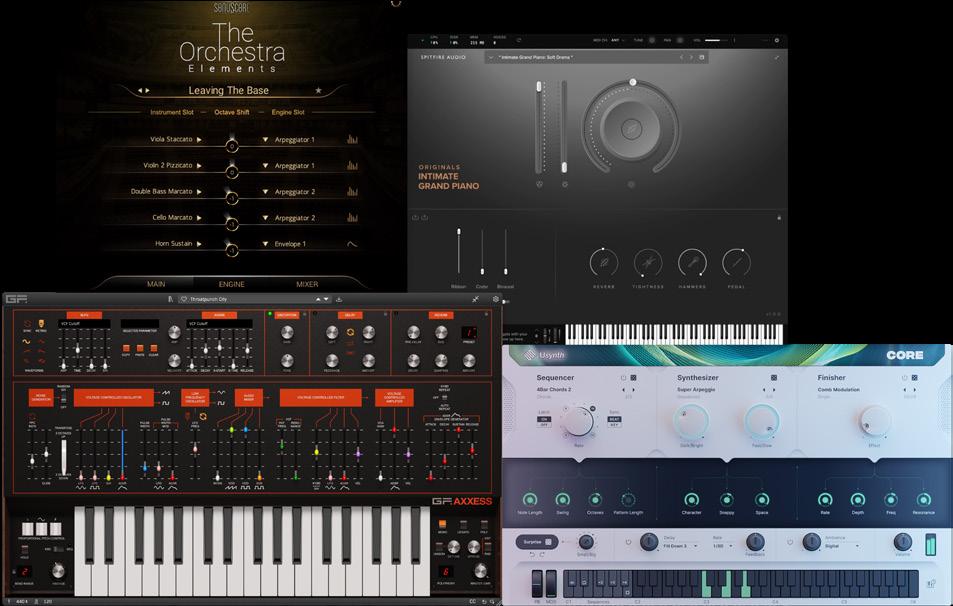Click the Tightness knob in Spitfire

pos(648,263)
